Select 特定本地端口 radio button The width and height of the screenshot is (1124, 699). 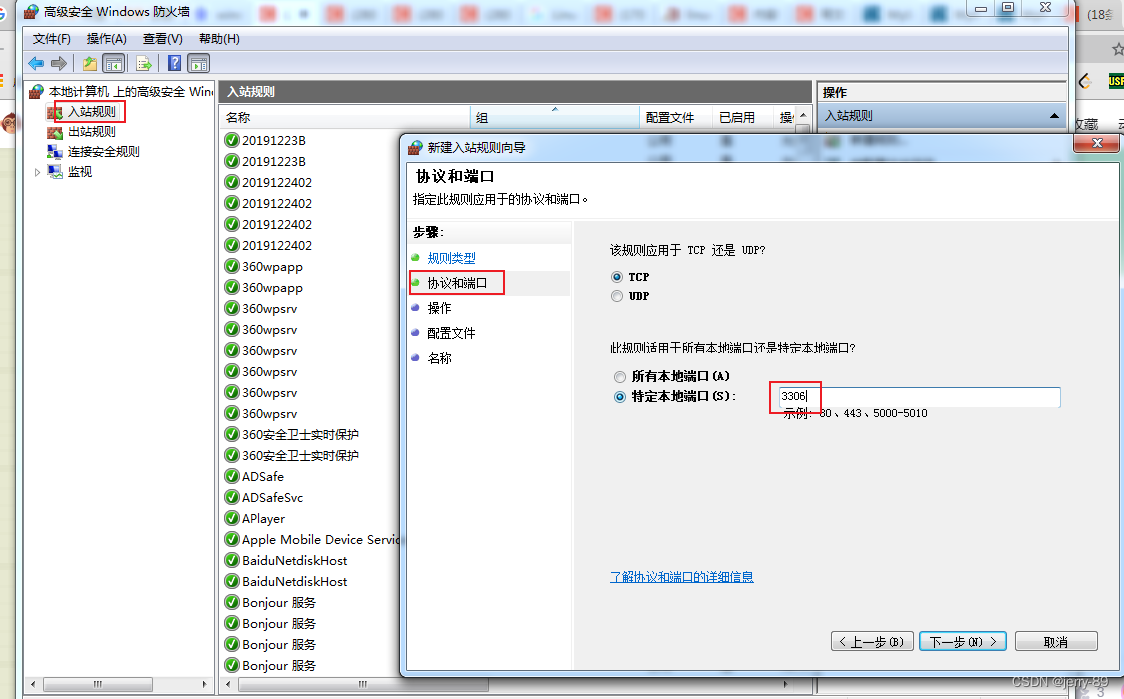(619, 396)
